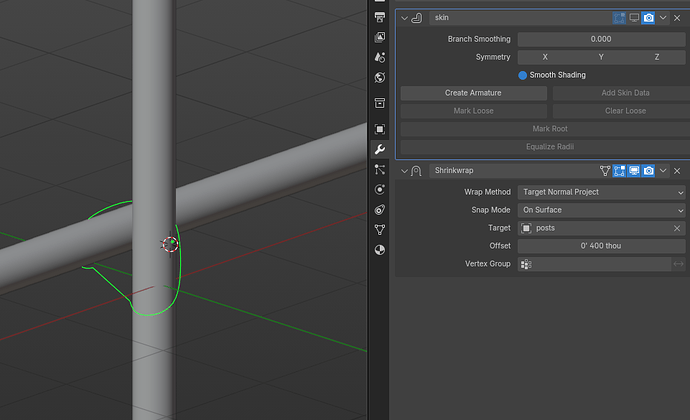Open the World properties tab
This screenshot has width=690, height=420.
click(379, 77)
